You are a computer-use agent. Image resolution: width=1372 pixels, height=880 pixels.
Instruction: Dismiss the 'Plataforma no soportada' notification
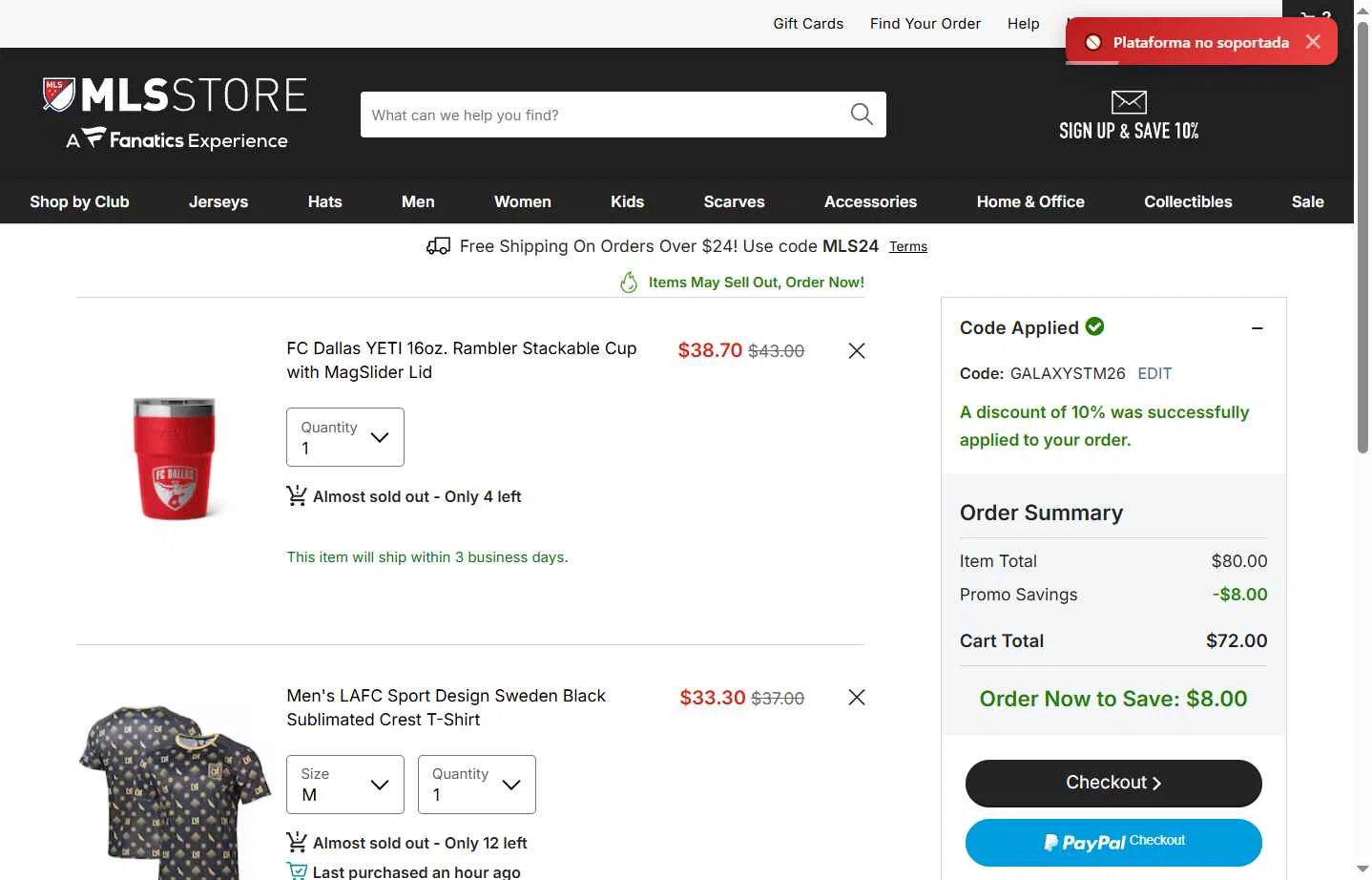tap(1314, 42)
